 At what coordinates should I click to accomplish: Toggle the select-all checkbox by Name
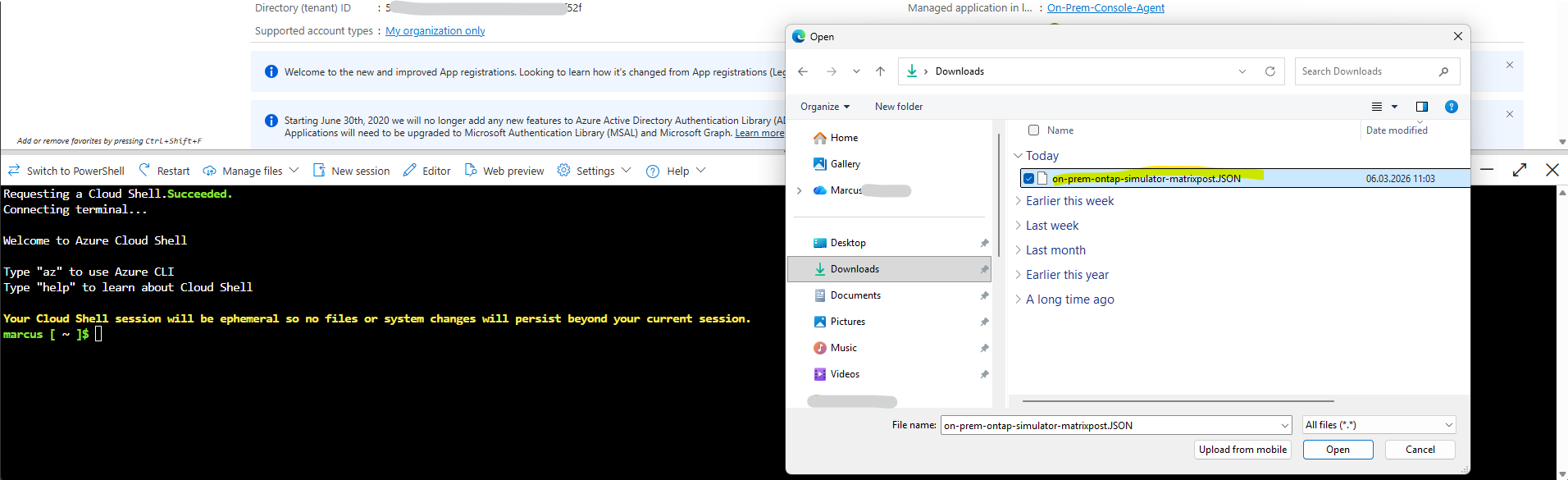pos(1033,130)
